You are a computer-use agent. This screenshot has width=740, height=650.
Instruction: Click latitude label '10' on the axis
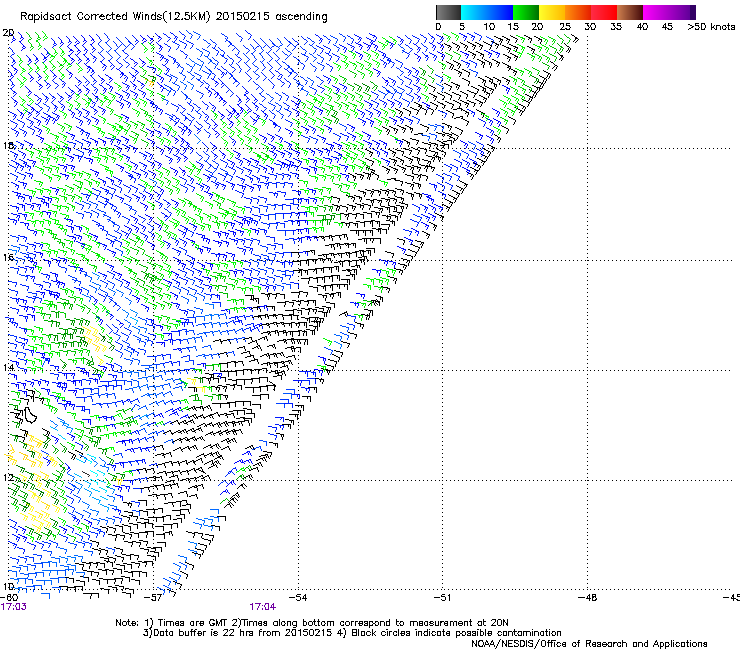[x=8, y=586]
